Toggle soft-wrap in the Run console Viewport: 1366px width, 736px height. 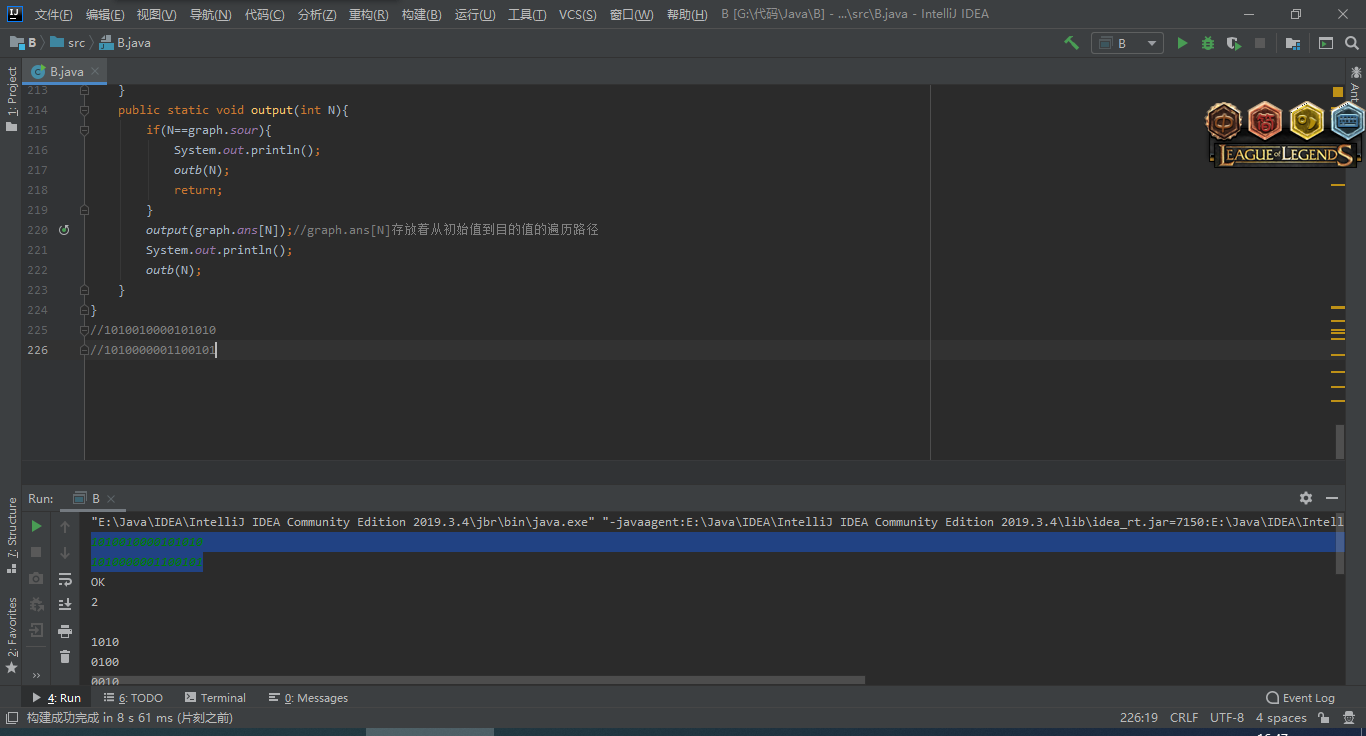tap(65, 579)
